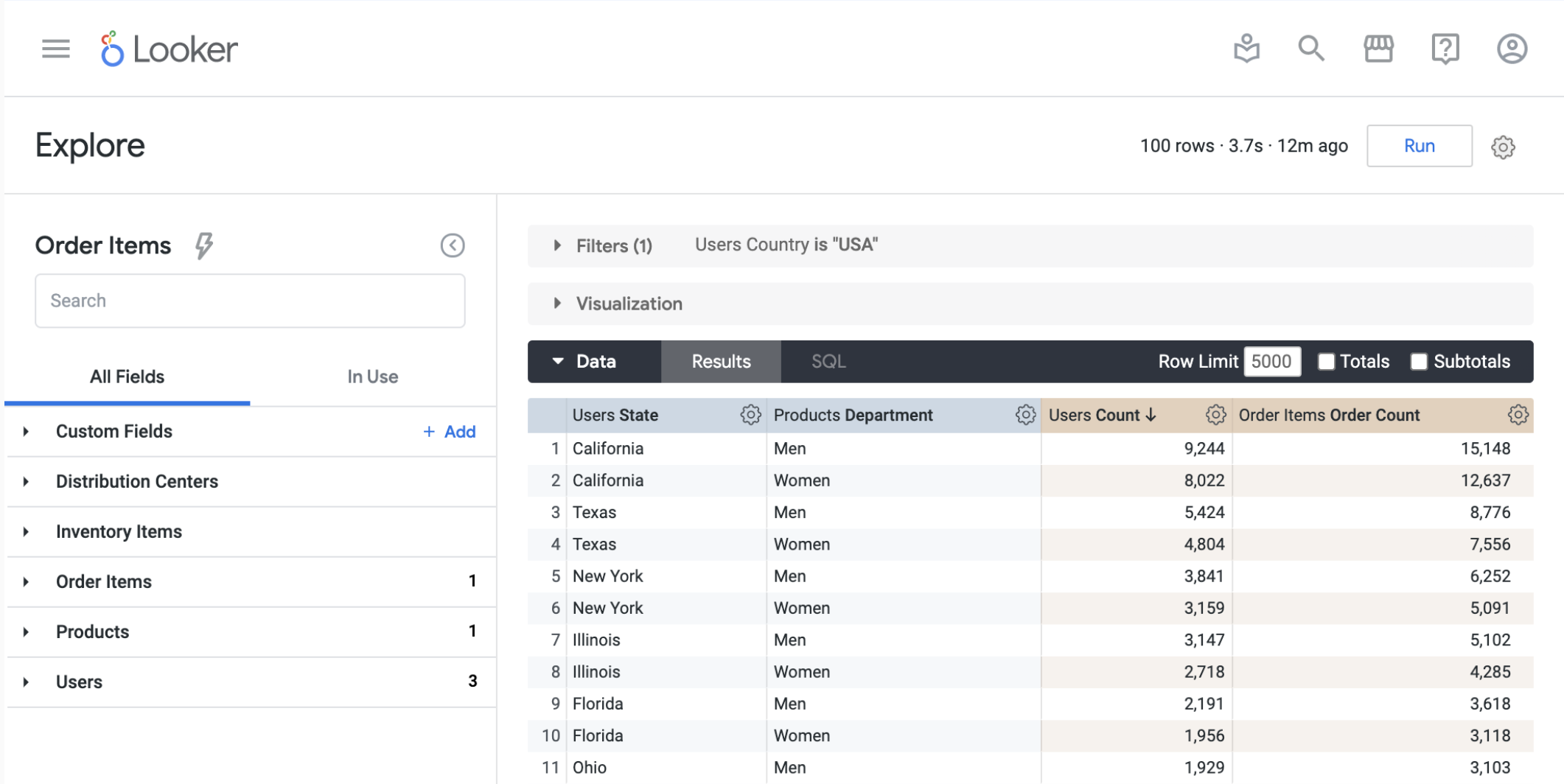This screenshot has width=1564, height=784.
Task: Switch to the SQL tab
Action: (828, 361)
